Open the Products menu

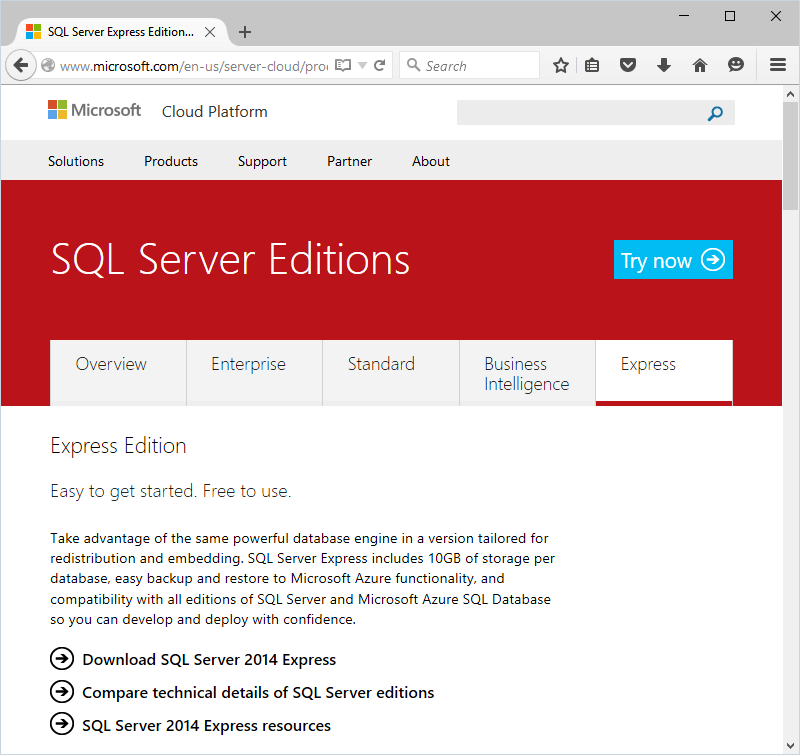pyautogui.click(x=171, y=161)
